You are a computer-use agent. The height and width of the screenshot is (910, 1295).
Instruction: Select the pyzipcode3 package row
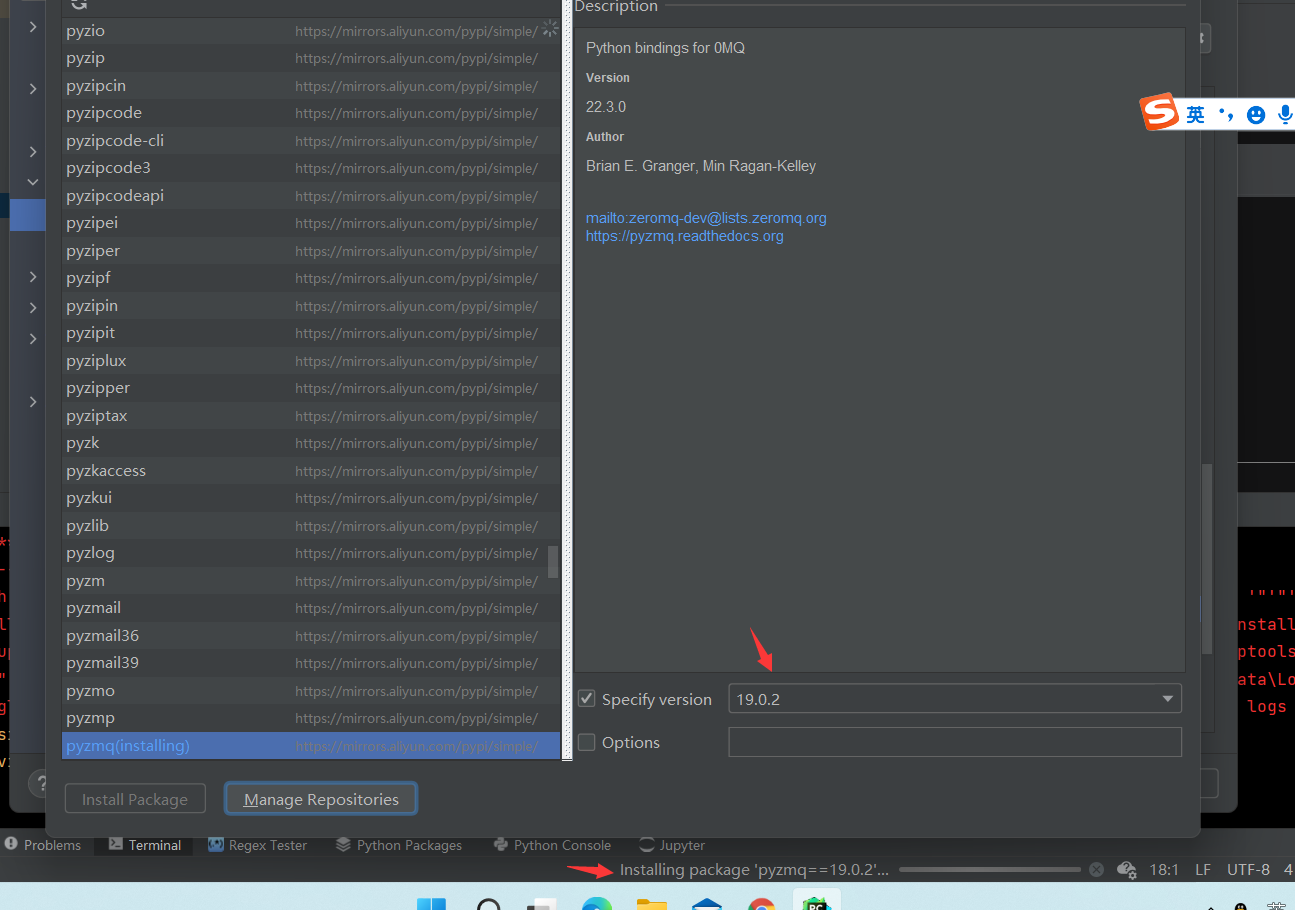click(311, 168)
